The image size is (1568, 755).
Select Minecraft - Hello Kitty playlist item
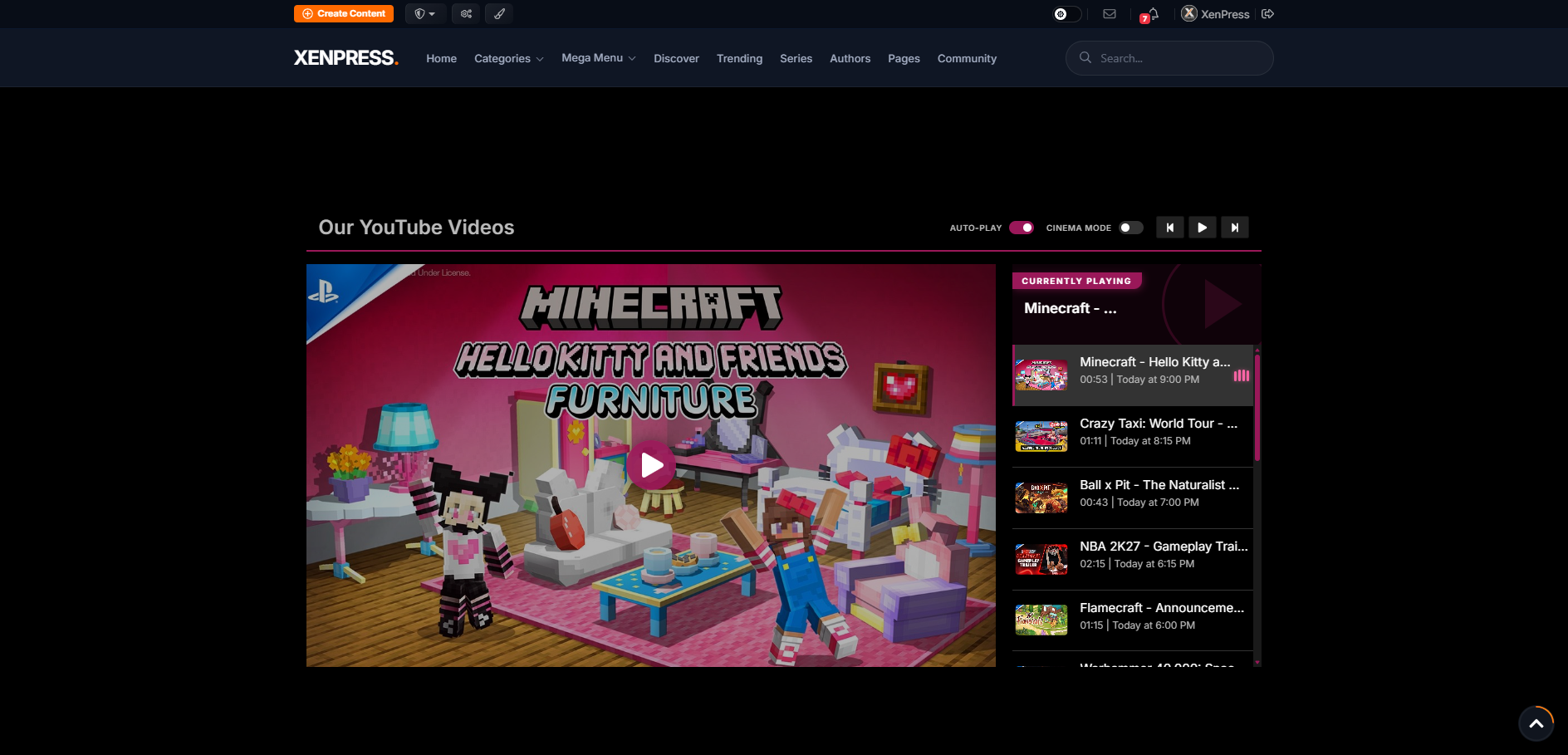[x=1133, y=375]
